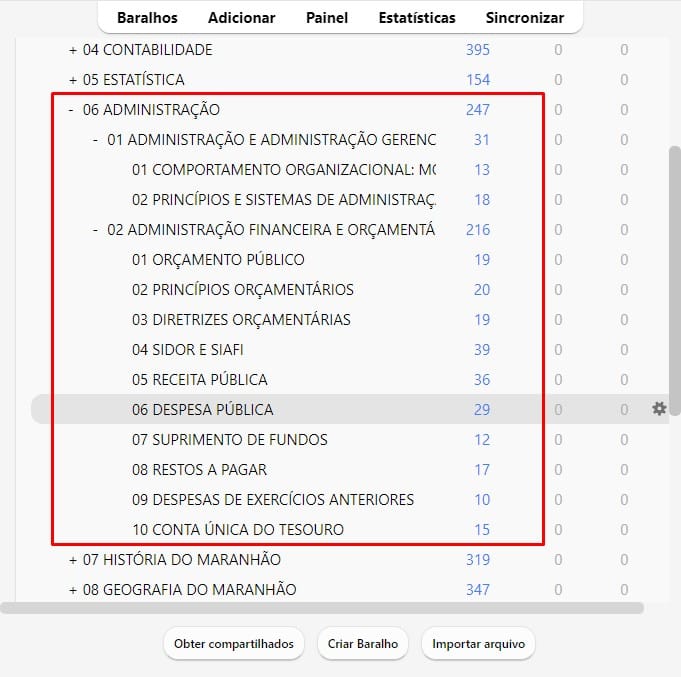681x677 pixels.
Task: Collapse 02 ADMINISTRAÇÃO FINANCEIRA E ORÇAMENTÁ subdeck
Action: tap(95, 230)
